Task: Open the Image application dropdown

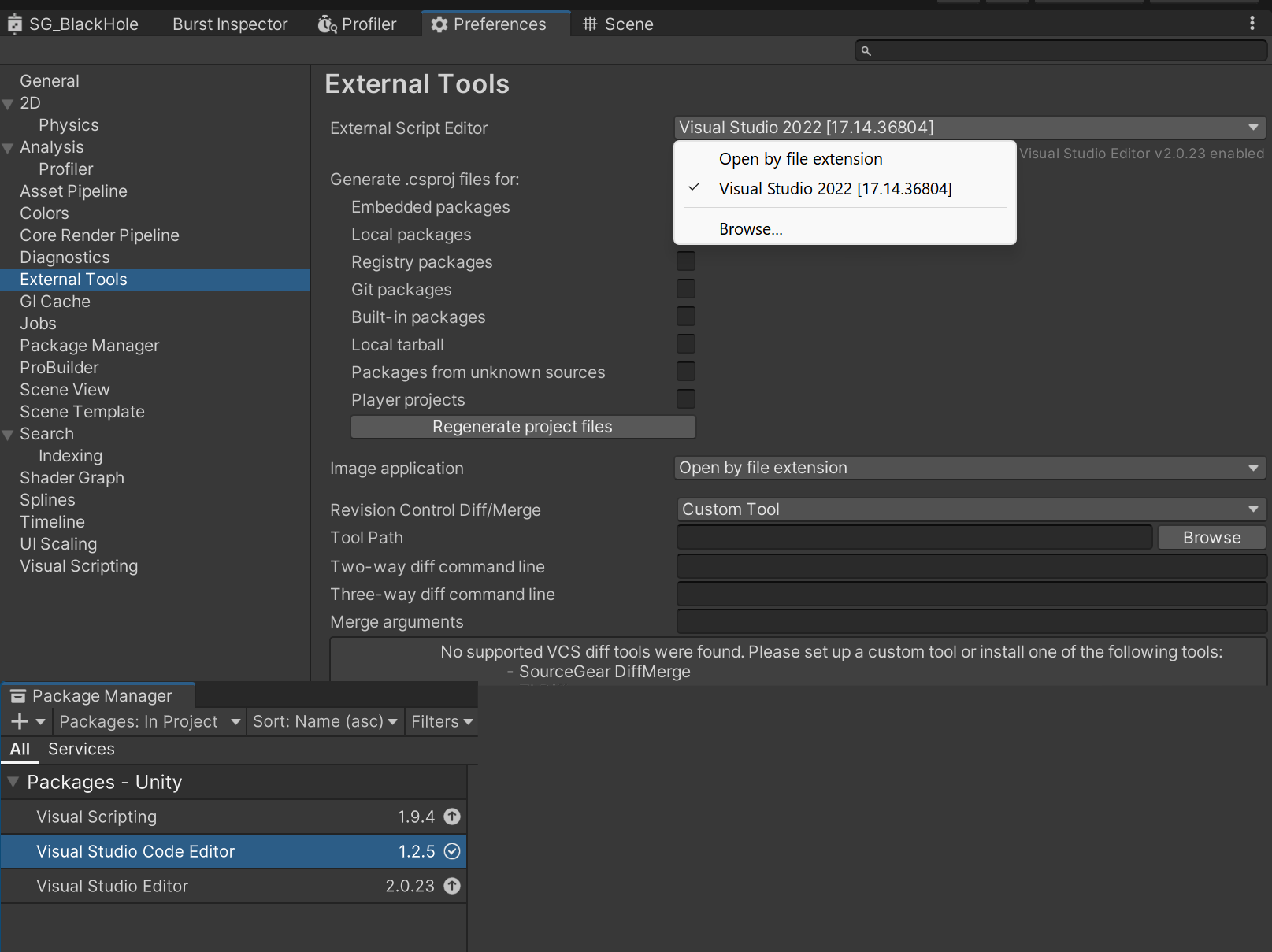Action: pos(970,468)
